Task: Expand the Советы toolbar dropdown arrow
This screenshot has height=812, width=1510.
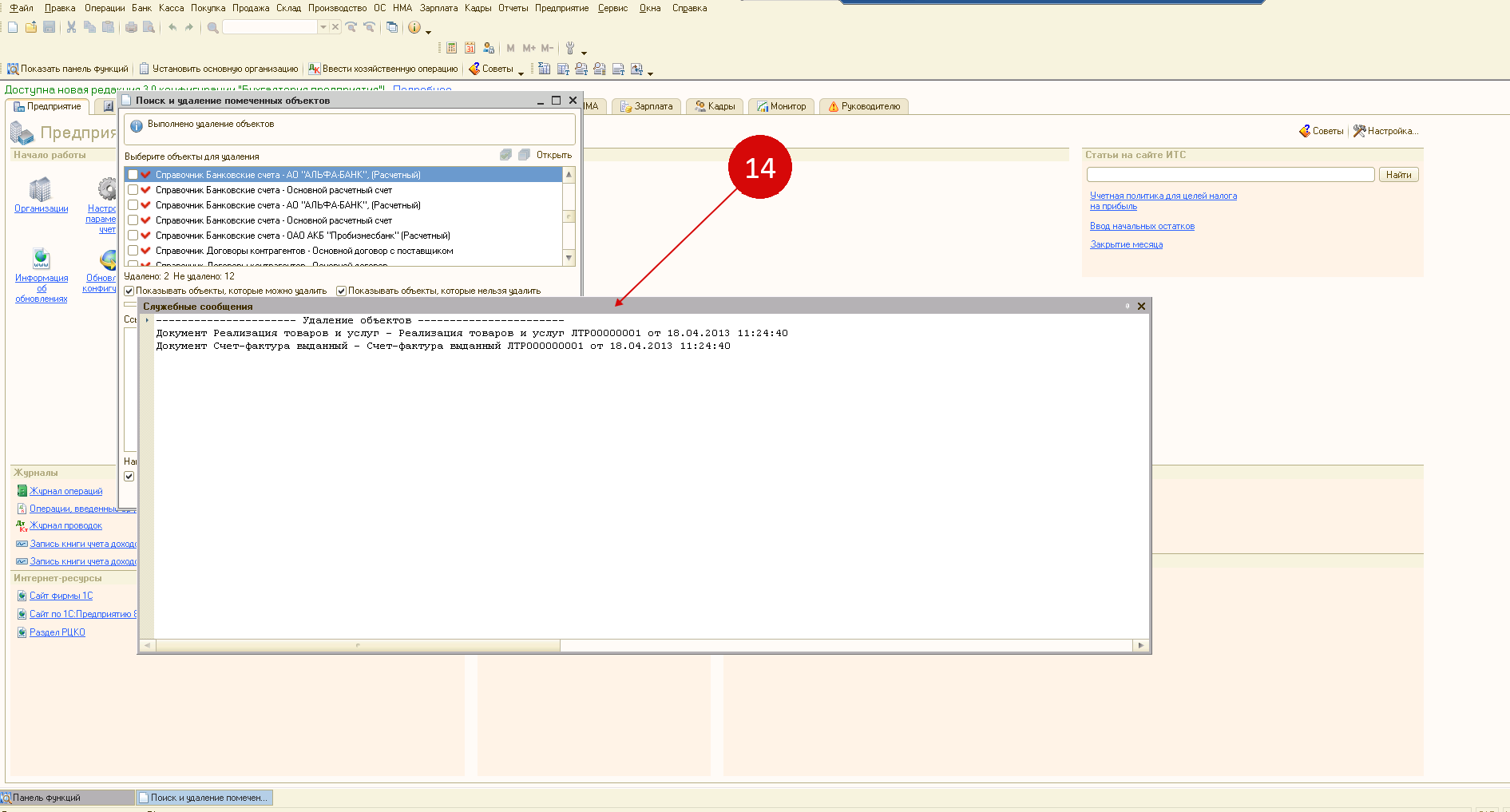Action: coord(521,73)
